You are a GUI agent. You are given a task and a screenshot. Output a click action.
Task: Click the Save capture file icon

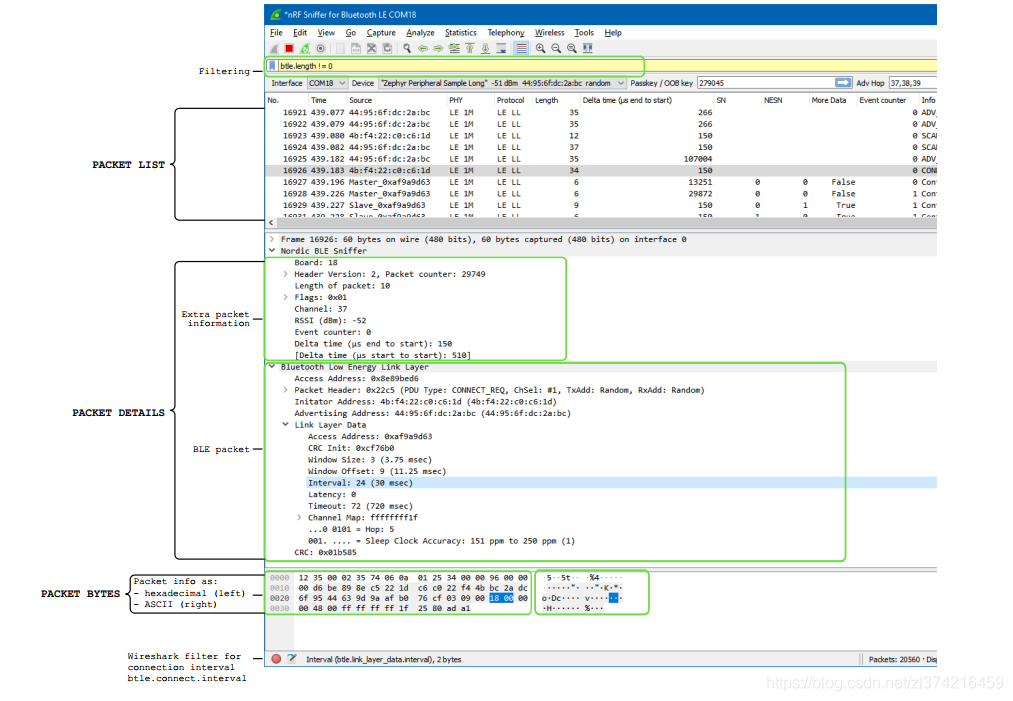click(x=356, y=48)
